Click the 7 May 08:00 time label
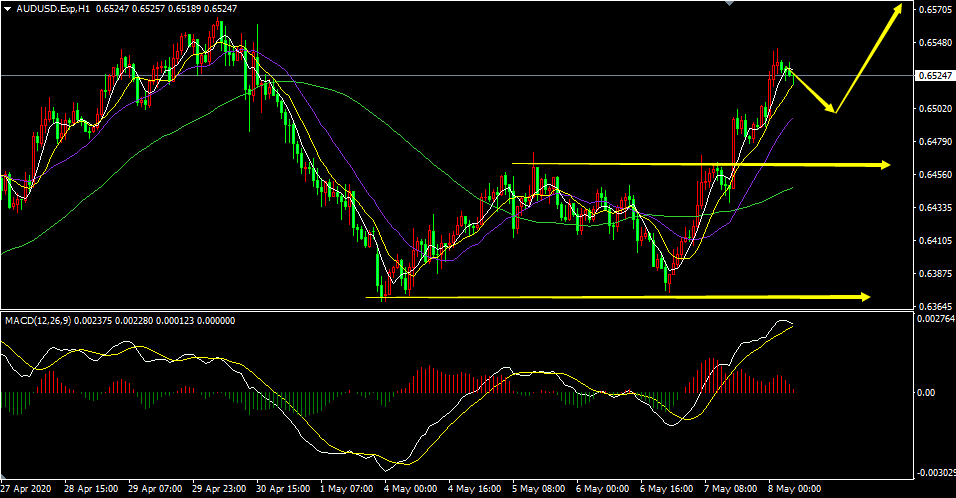The image size is (956, 498). pyautogui.click(x=730, y=489)
